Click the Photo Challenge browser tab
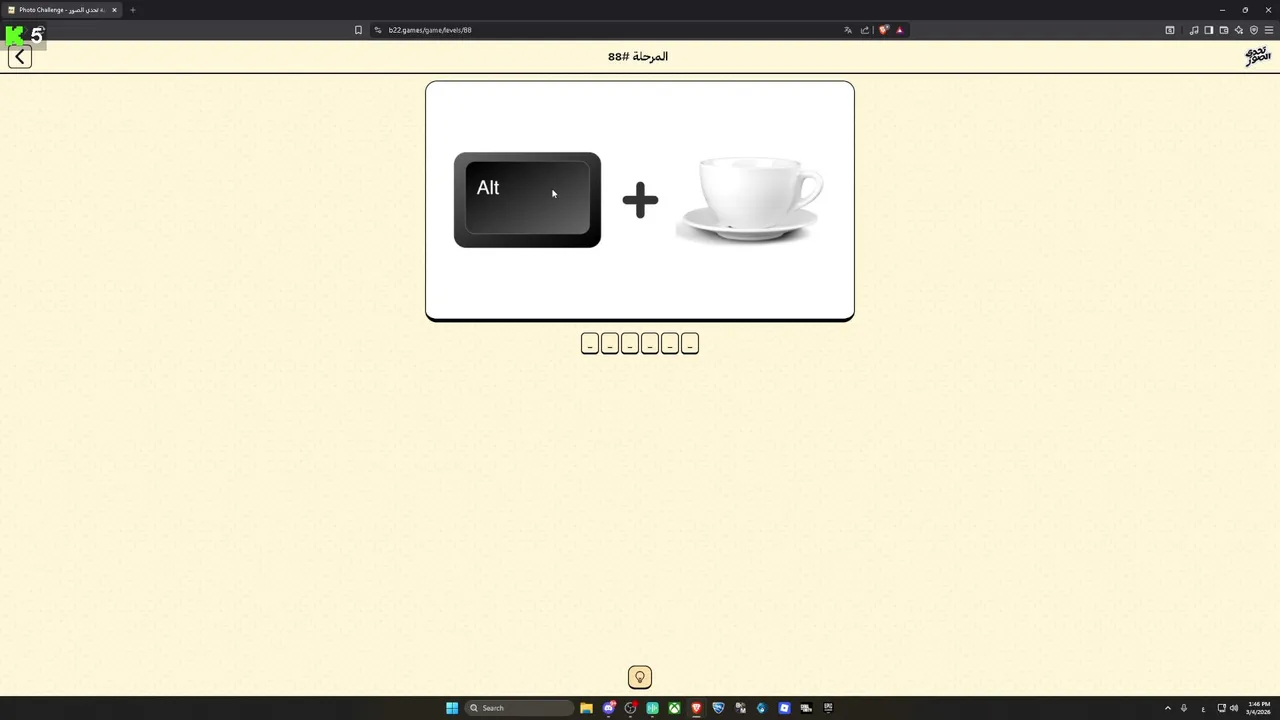1280x720 pixels. (60, 10)
